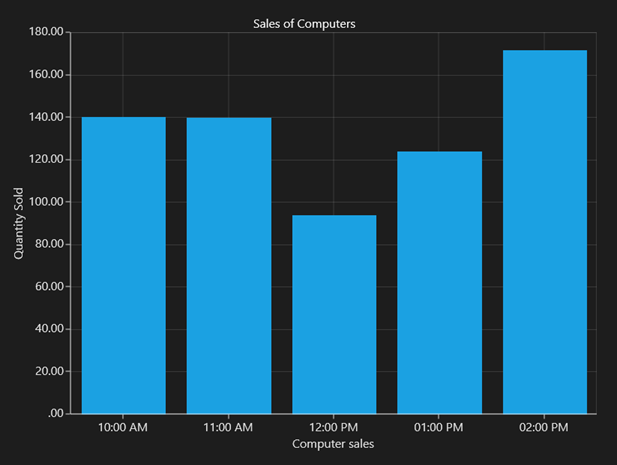Image resolution: width=617 pixels, height=465 pixels.
Task: Click the 40.00 y-axis label
Action: coord(50,329)
